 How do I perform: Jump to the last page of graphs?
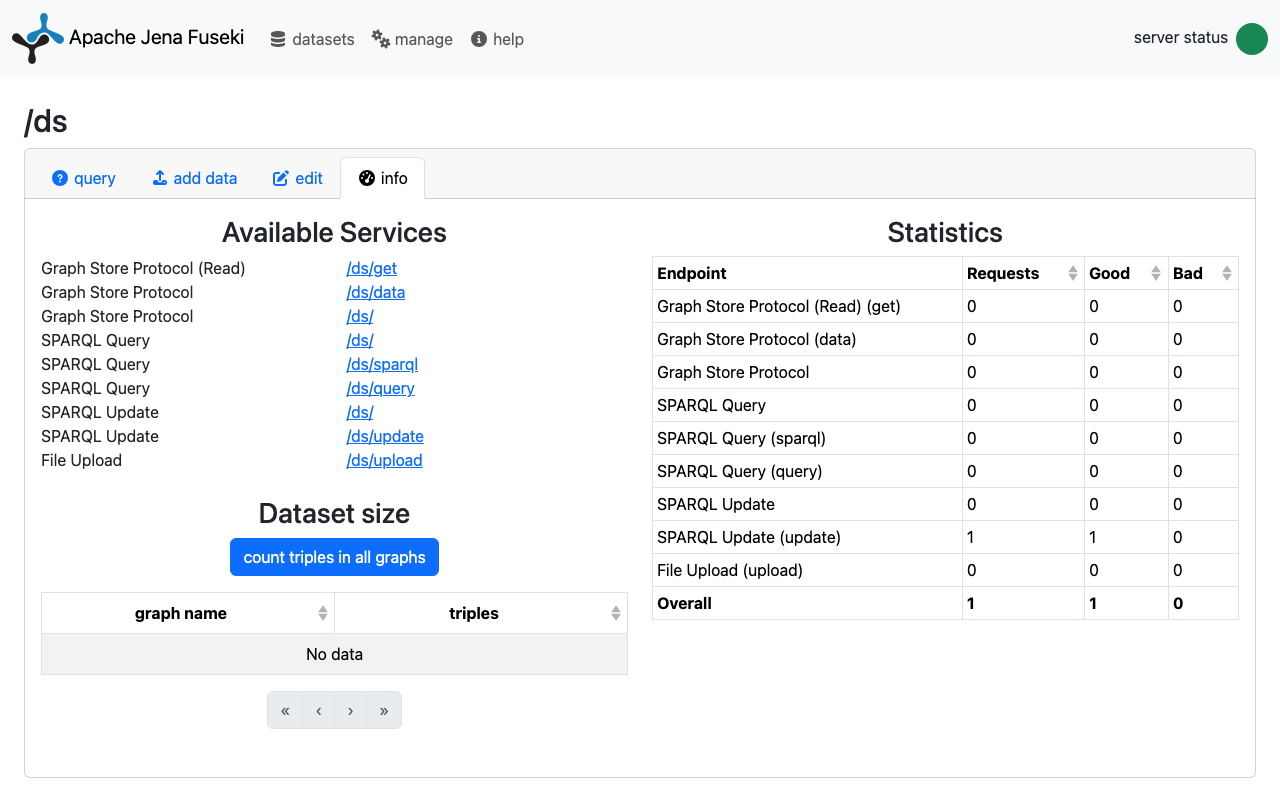click(384, 710)
